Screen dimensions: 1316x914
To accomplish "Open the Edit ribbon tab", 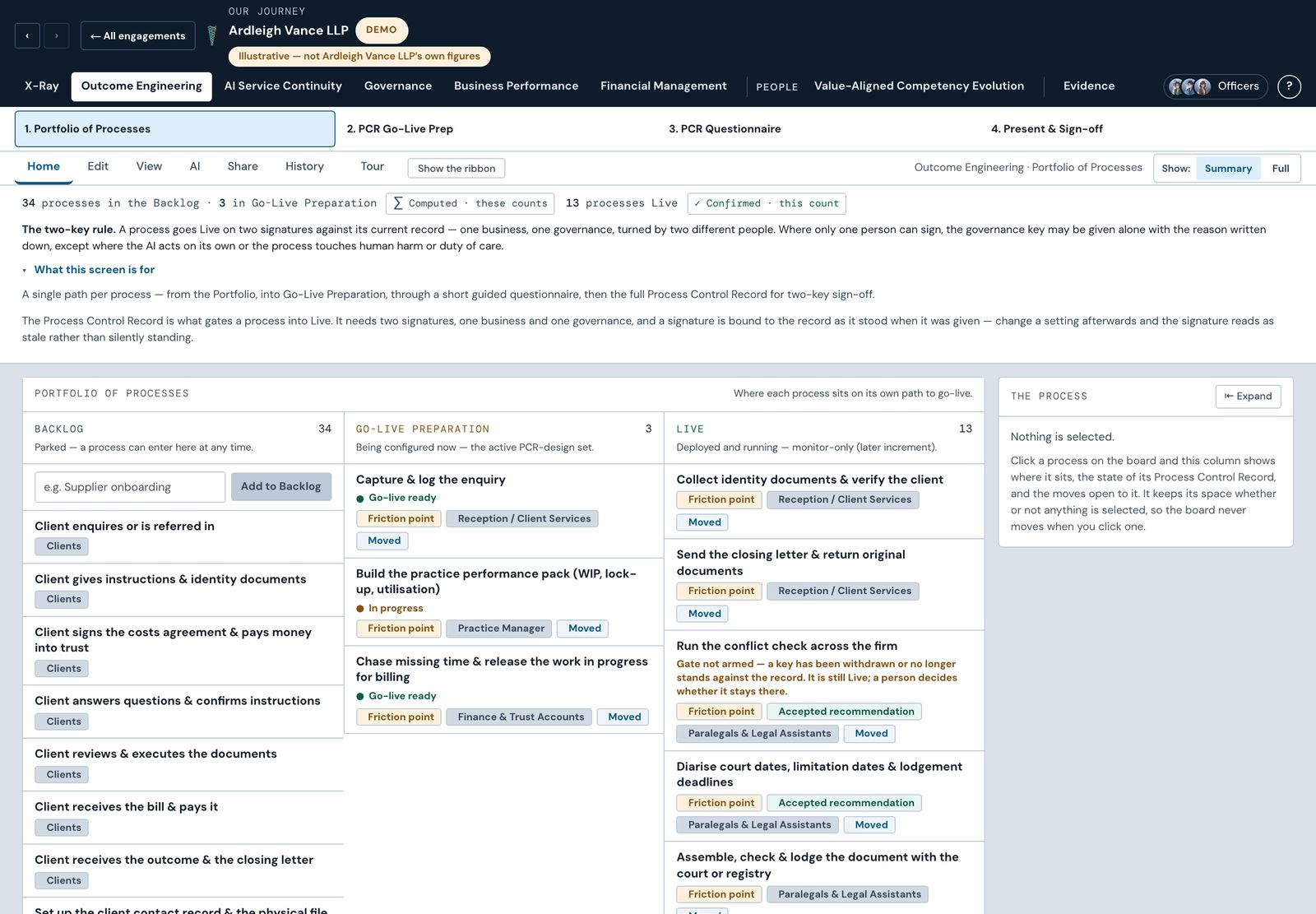I will pos(98,167).
